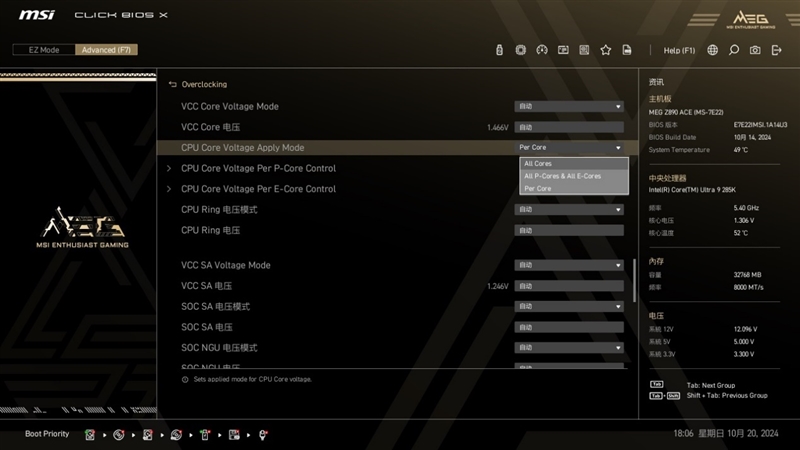Open the board explorer icon
Viewport: 800px width, 450px height.
[584, 50]
